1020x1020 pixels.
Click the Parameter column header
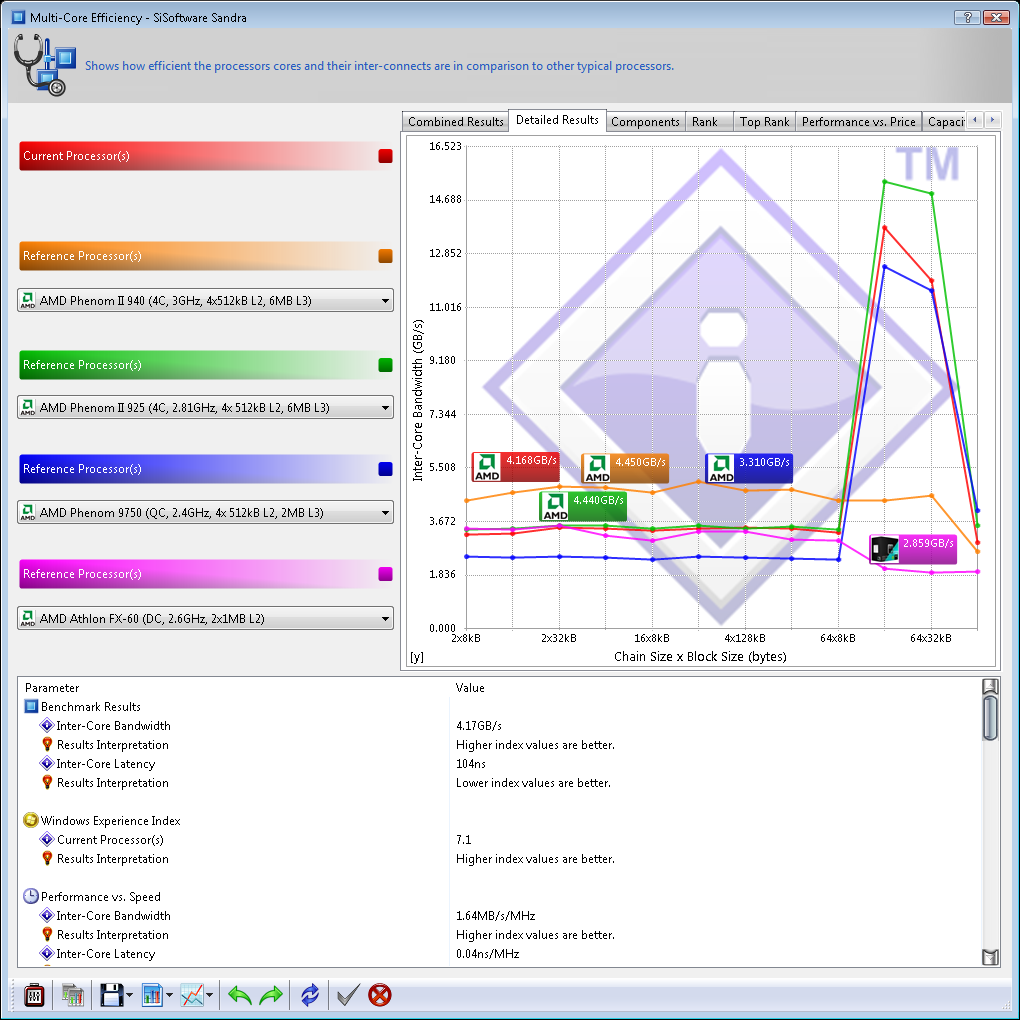coord(52,688)
